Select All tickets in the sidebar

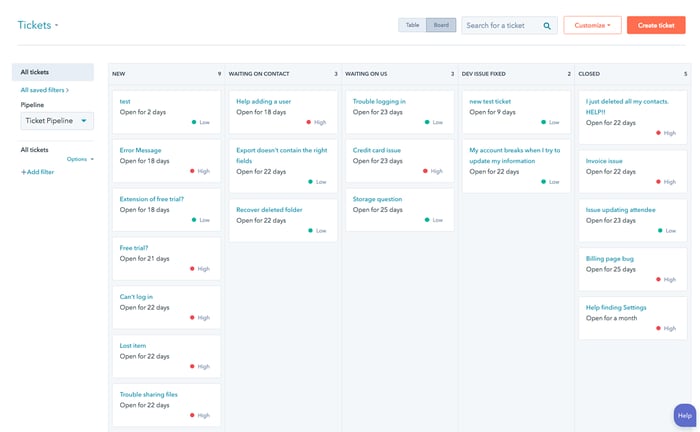tap(53, 72)
